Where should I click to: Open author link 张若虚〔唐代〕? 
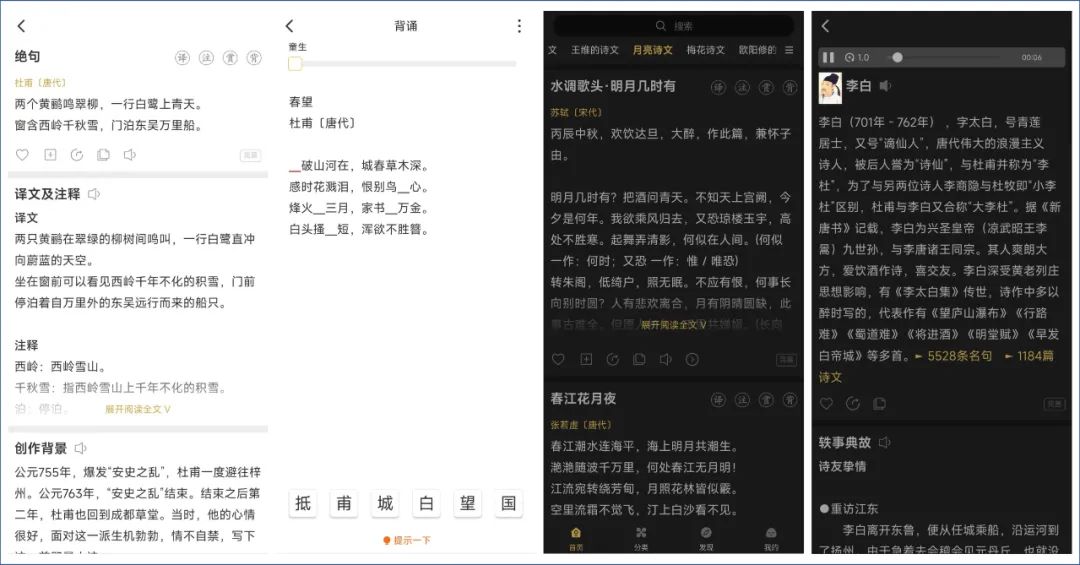(x=581, y=425)
